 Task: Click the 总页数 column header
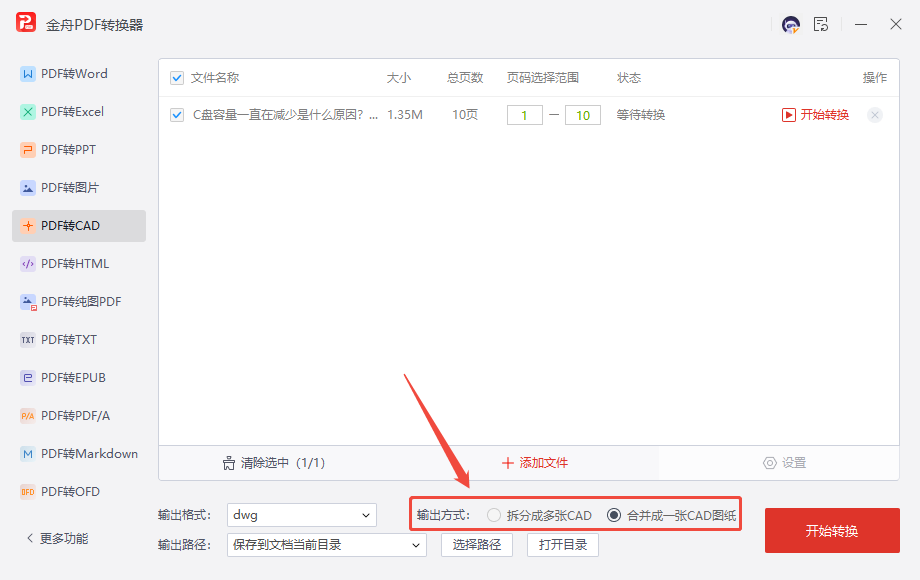(x=465, y=78)
